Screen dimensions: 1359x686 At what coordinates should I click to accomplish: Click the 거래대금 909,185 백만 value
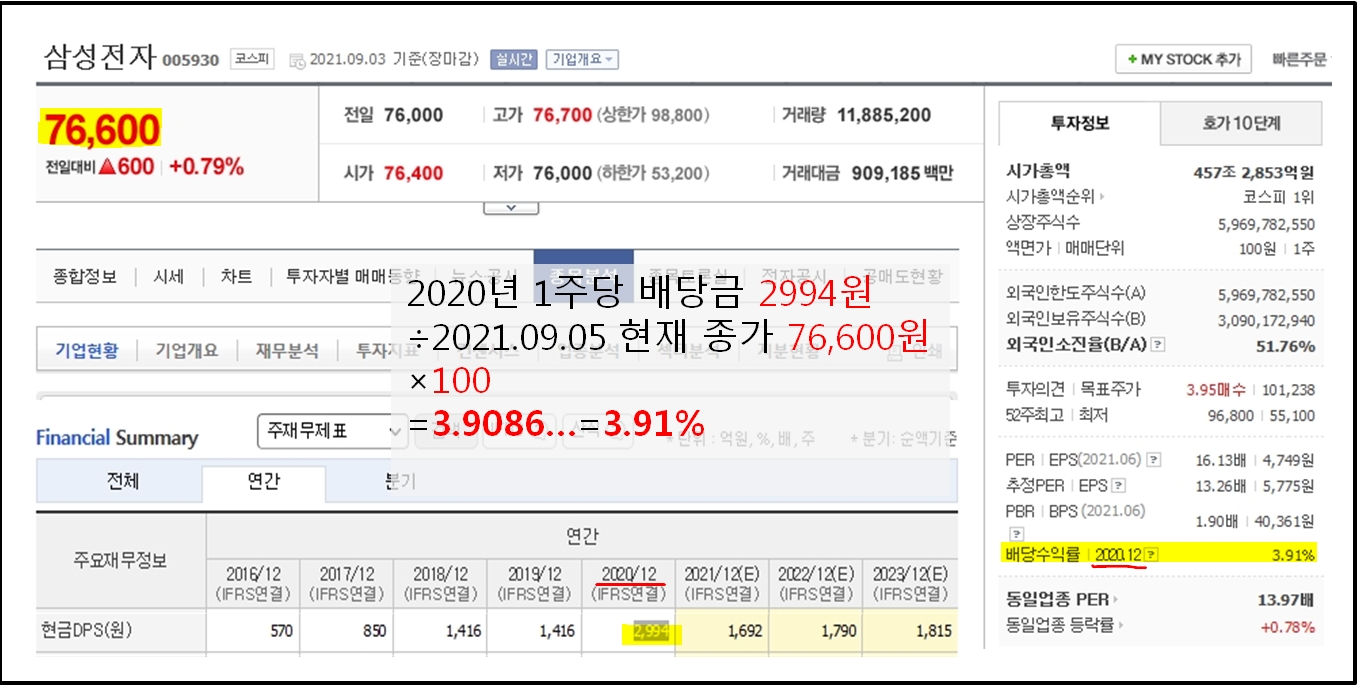[x=902, y=173]
